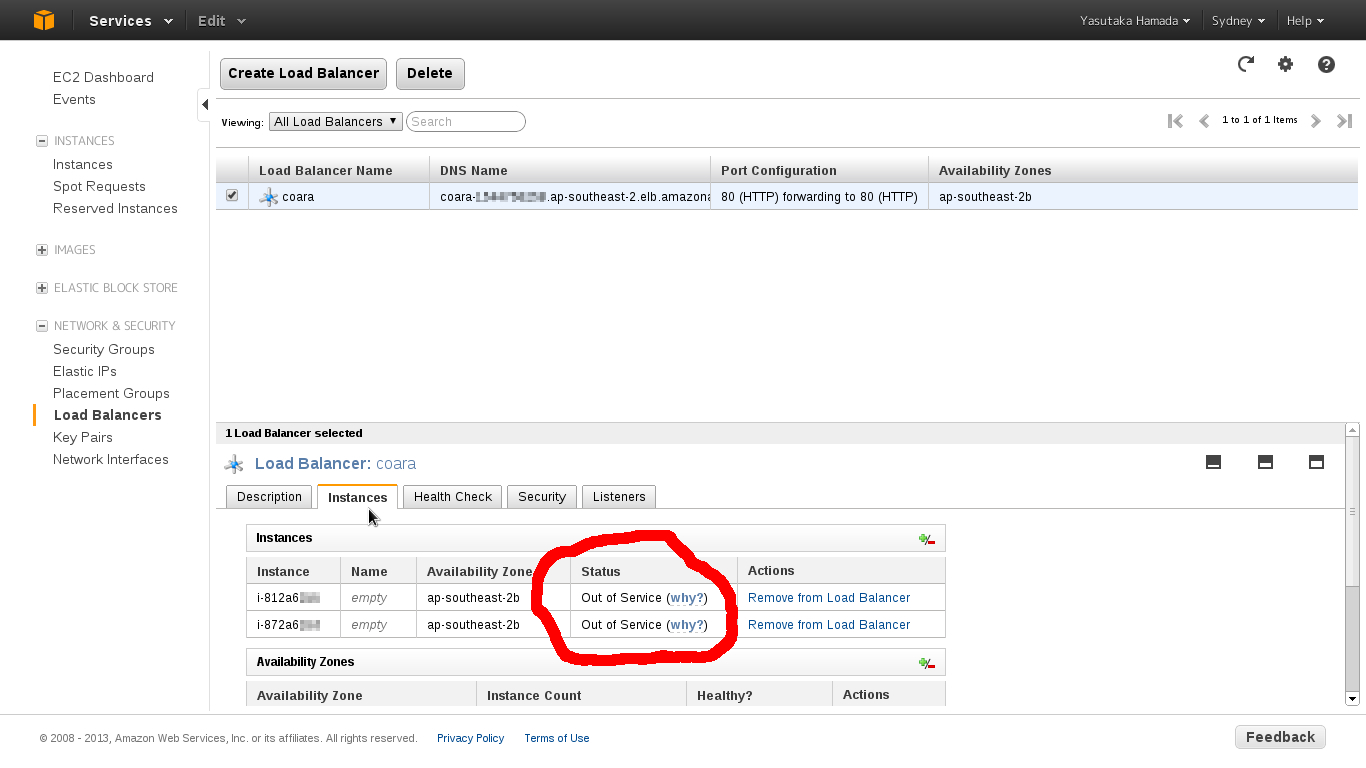
Task: Switch to the Health Check tab
Action: pos(453,497)
